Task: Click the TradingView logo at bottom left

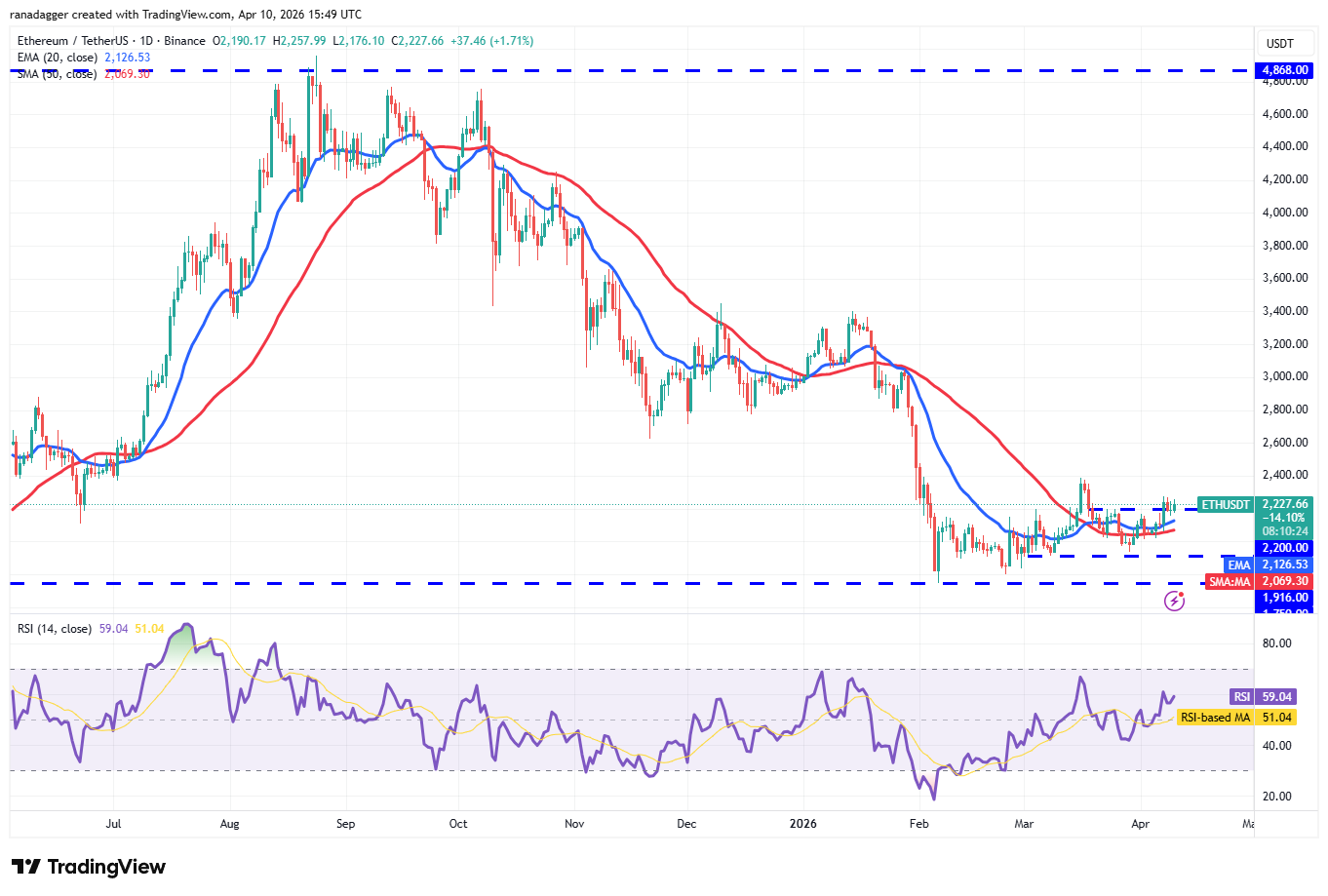Action: 89,867
